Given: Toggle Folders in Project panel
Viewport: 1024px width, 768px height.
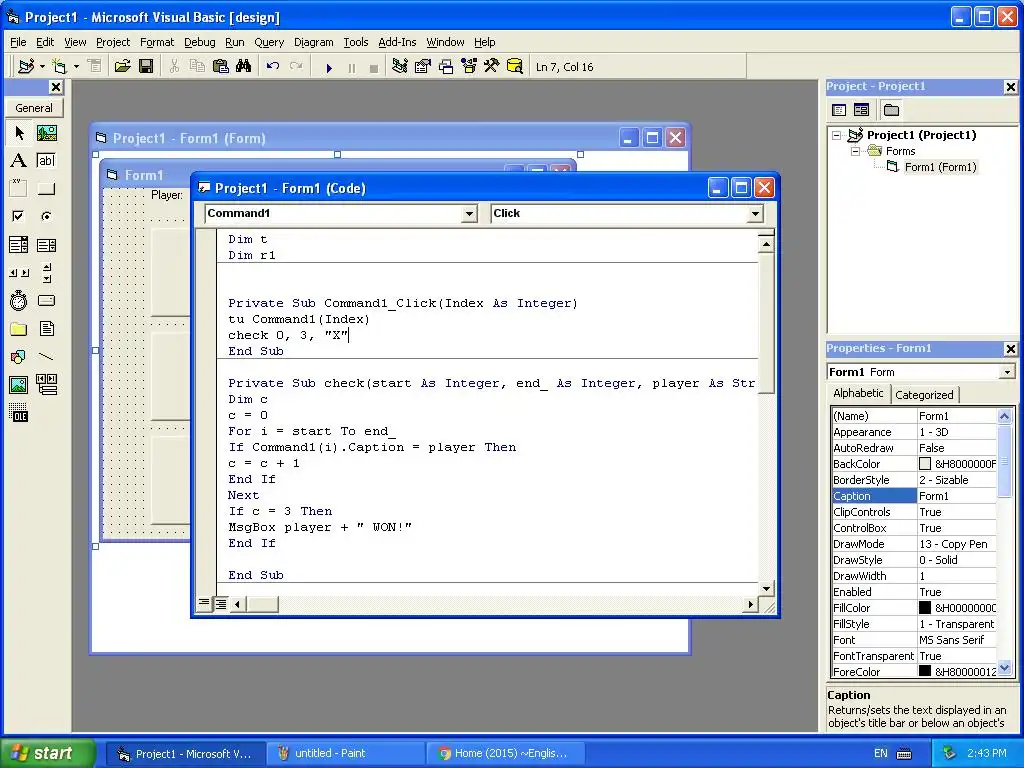Looking at the screenshot, I should pos(891,110).
